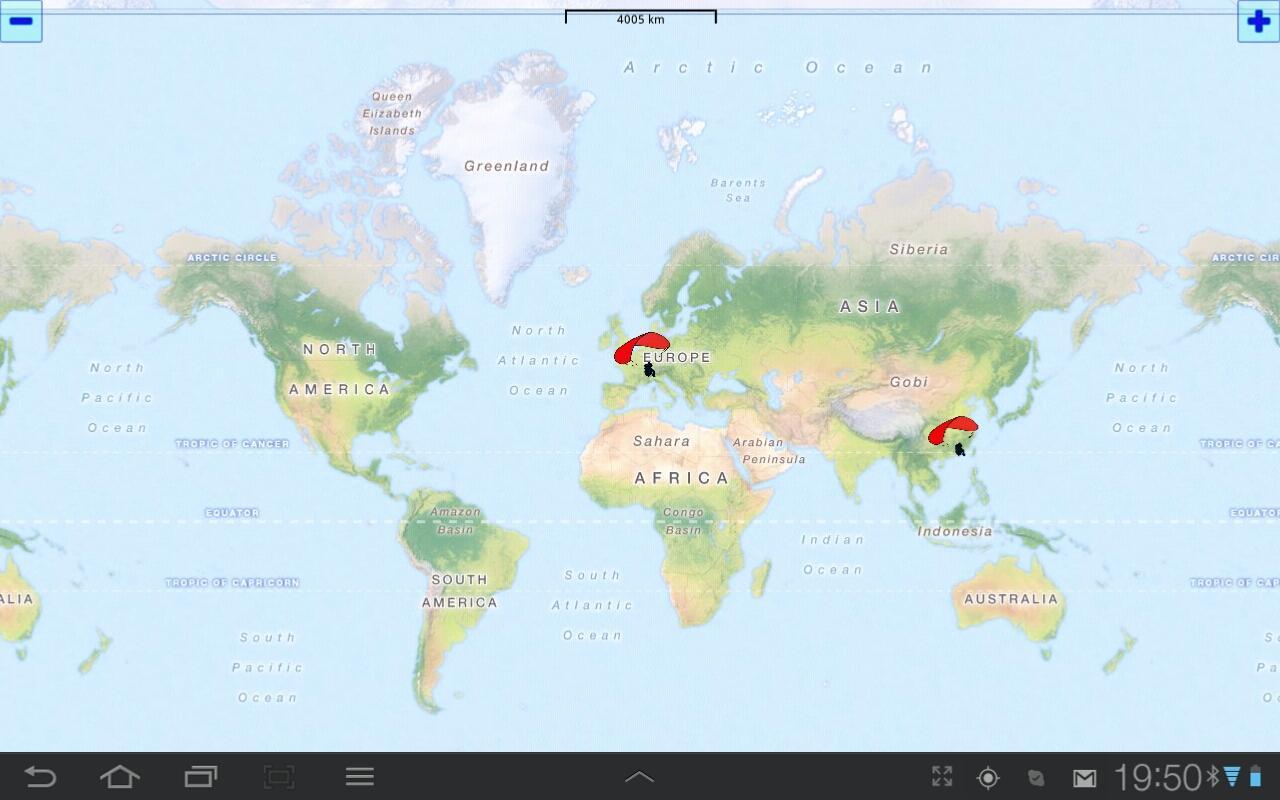Go to the Android home screen
The width and height of the screenshot is (1280, 800).
click(119, 777)
